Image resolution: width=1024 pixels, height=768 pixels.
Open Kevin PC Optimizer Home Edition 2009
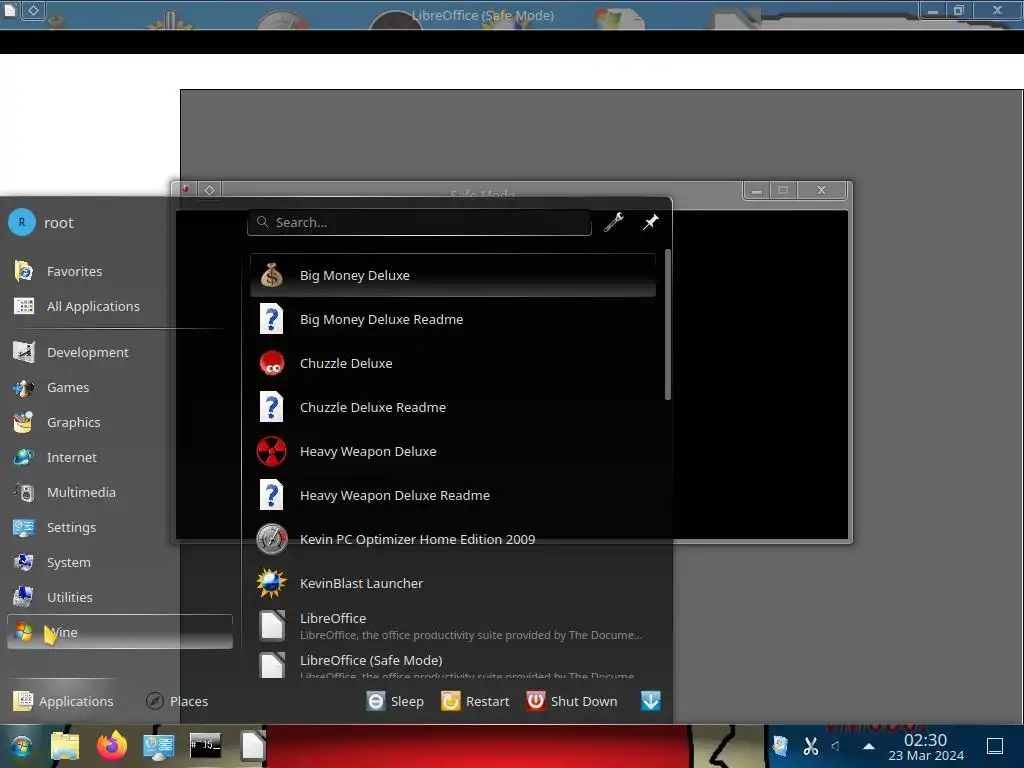(x=453, y=539)
